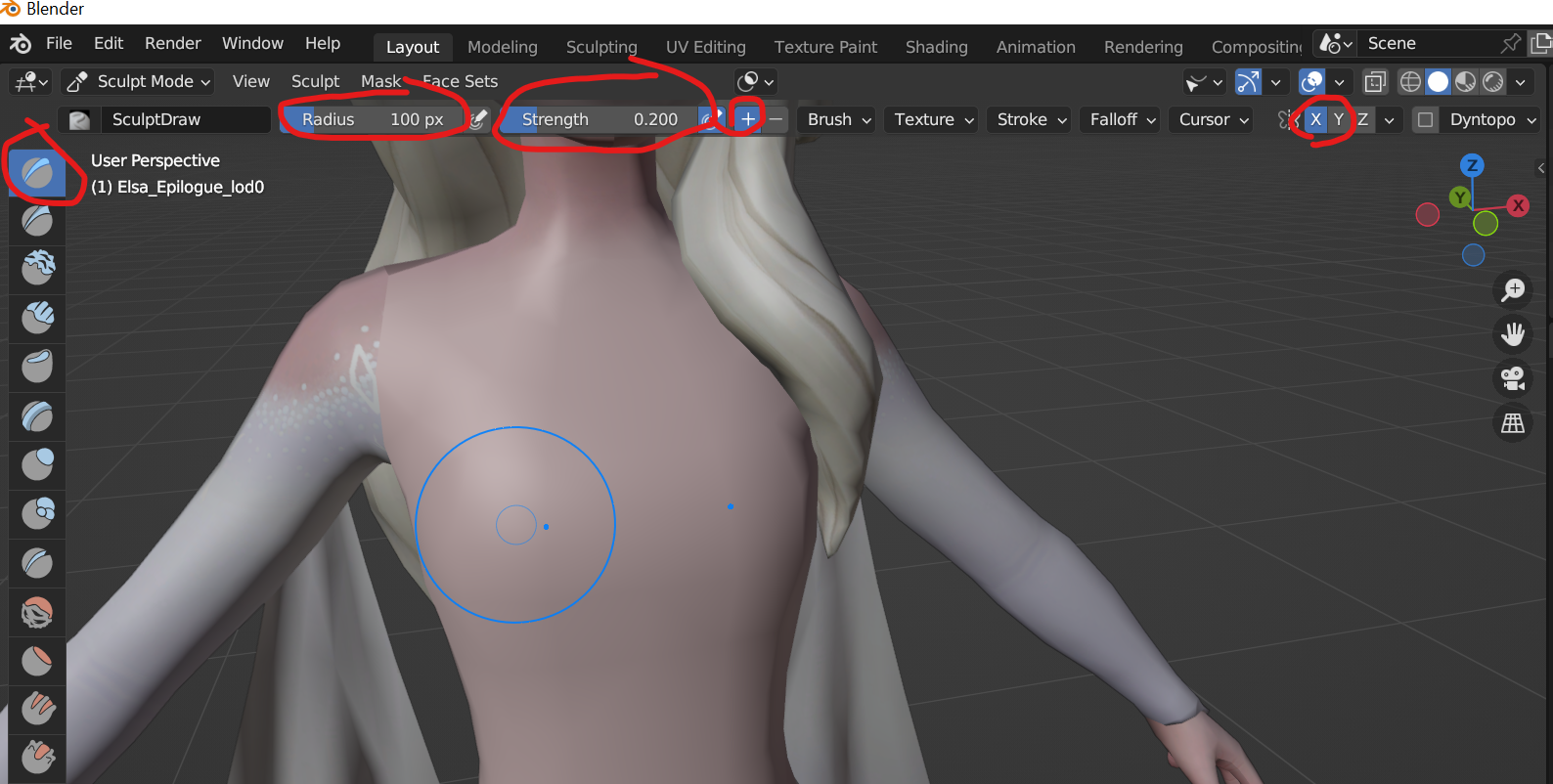Switch to the Sculpting workspace tab
Image resolution: width=1553 pixels, height=784 pixels.
(x=601, y=47)
